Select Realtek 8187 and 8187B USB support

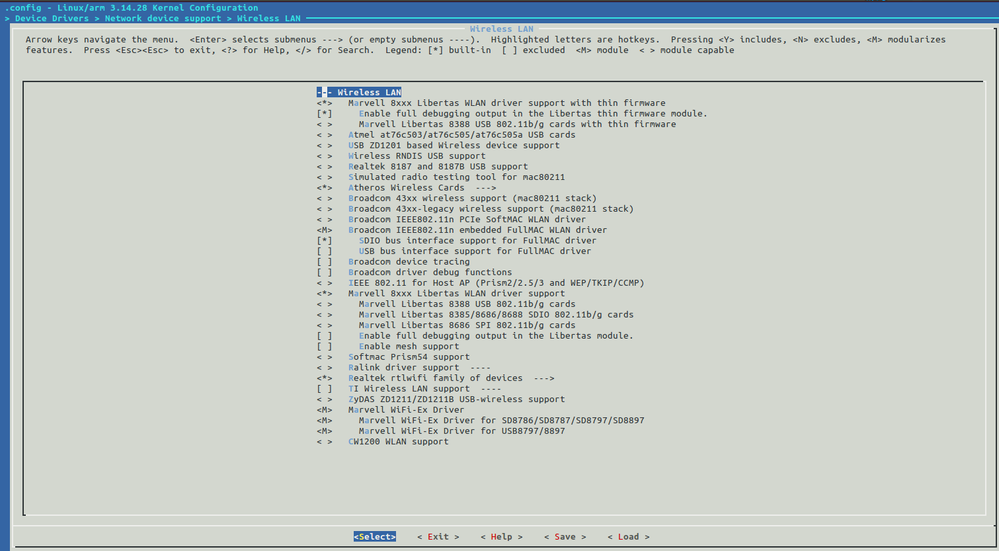422,166
